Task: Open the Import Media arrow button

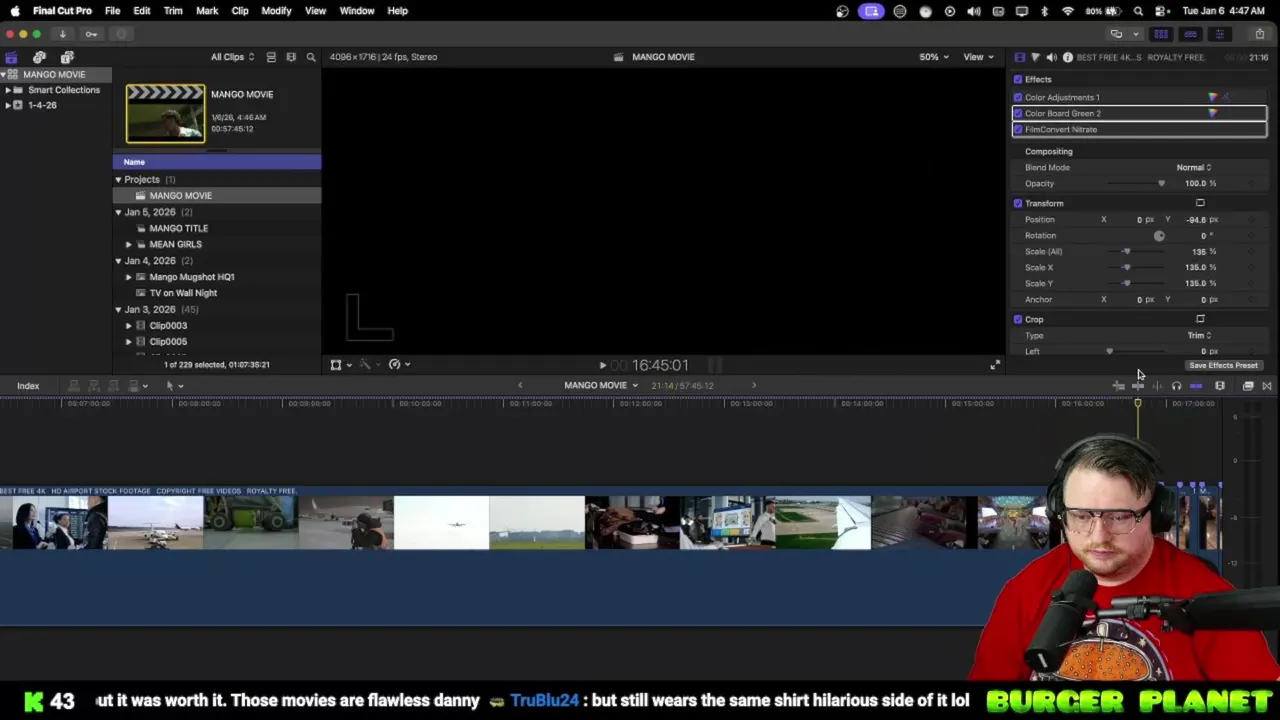Action: [62, 34]
